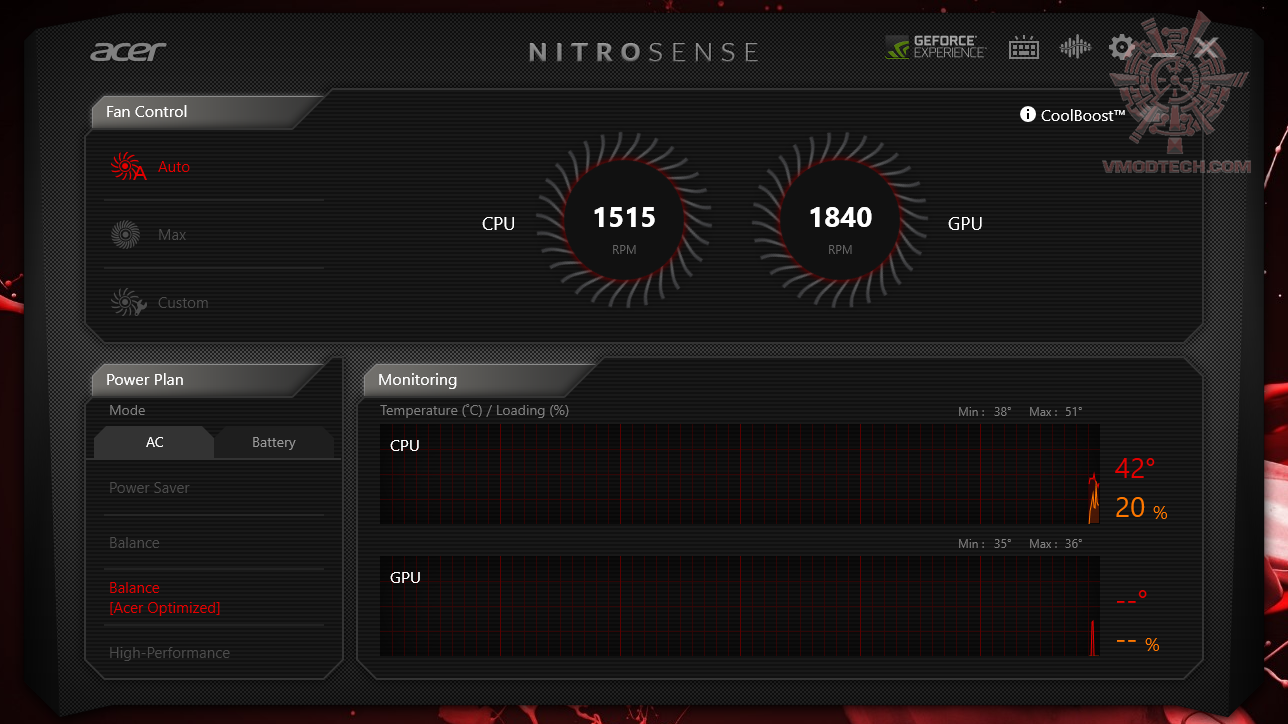
Task: Click the CPU graph's Max : 51° value
Action: (1056, 412)
